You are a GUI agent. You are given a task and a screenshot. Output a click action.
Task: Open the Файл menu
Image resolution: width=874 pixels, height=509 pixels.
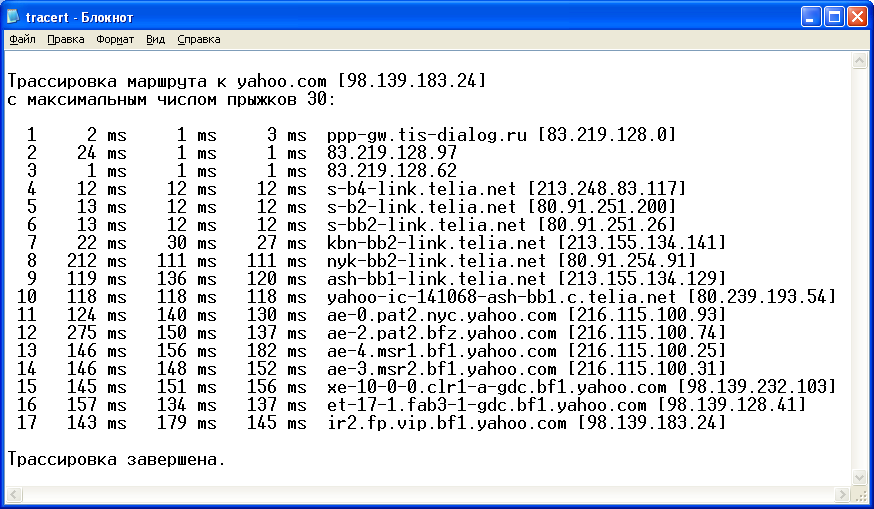pos(22,40)
